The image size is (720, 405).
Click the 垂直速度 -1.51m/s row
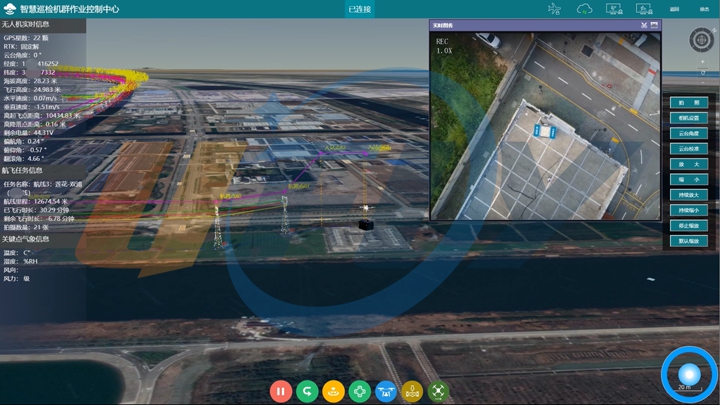click(x=32, y=107)
